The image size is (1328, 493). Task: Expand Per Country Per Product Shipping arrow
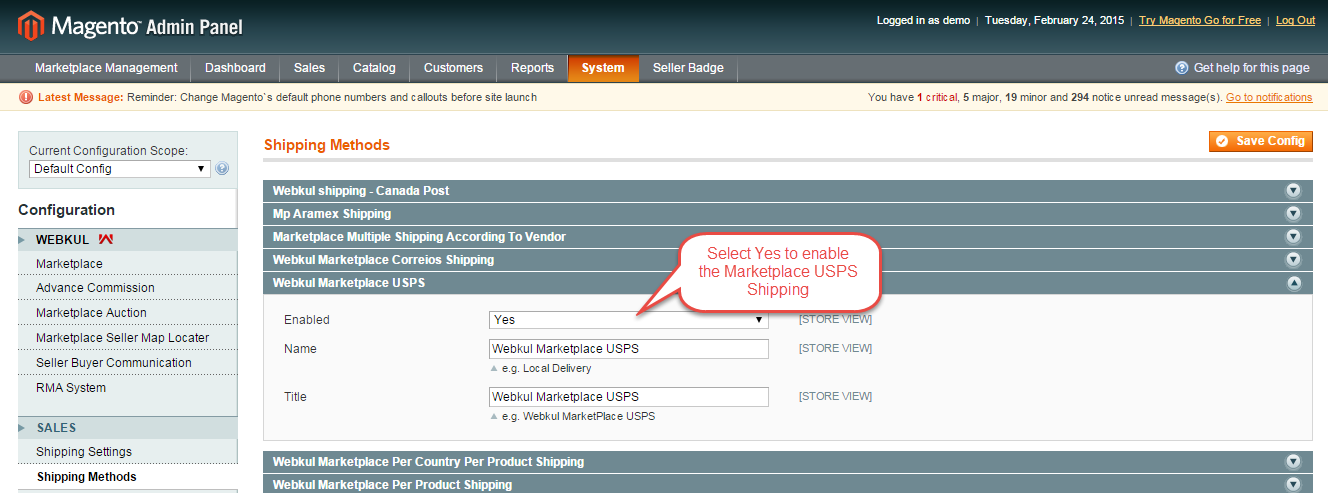[x=1293, y=462]
